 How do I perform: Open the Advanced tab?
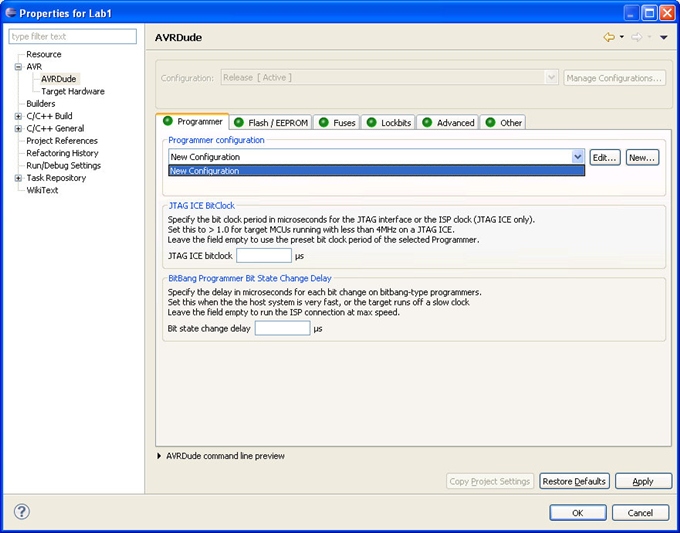[x=447, y=123]
